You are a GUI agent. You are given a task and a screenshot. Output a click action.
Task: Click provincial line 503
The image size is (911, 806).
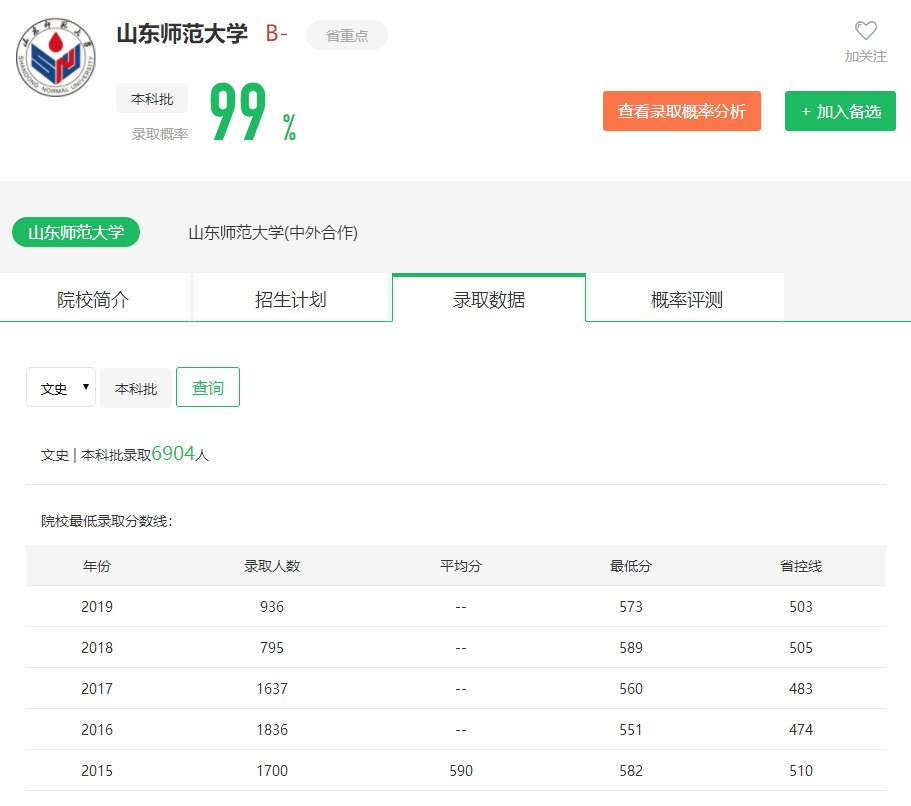801,607
